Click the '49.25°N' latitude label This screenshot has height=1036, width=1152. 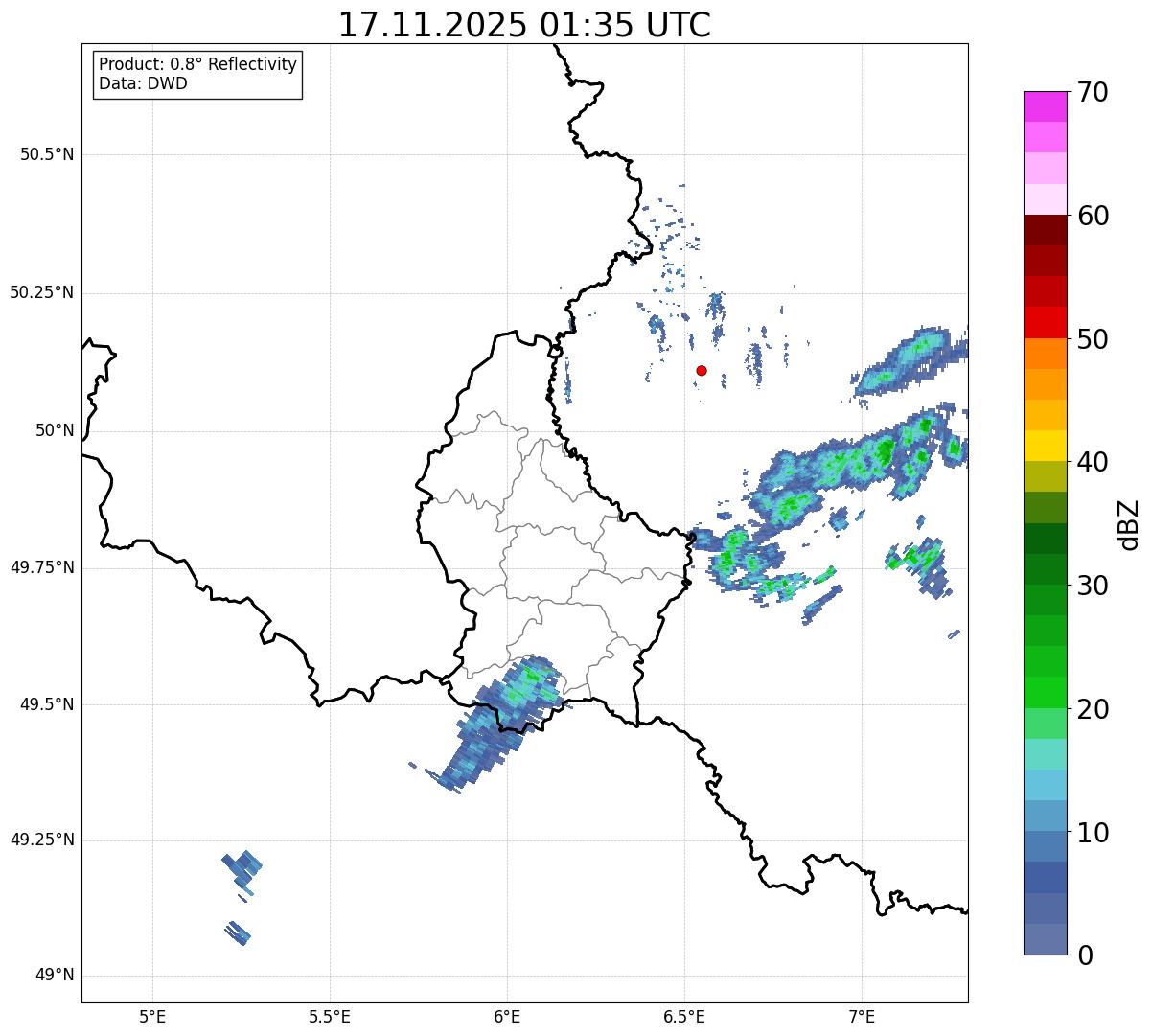pos(42,840)
